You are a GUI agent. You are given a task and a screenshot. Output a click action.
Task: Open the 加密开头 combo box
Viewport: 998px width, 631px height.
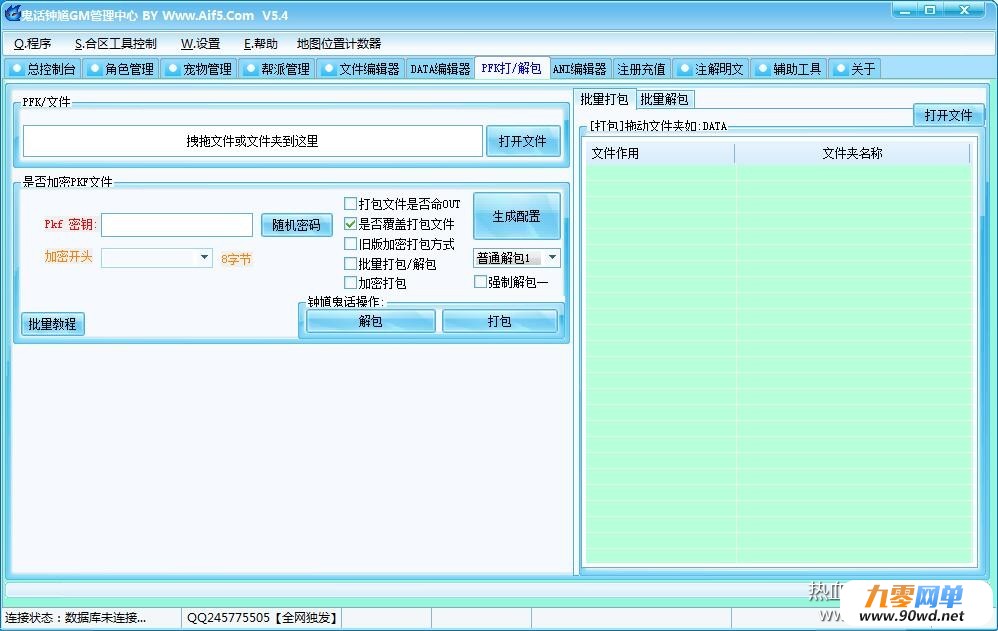pyautogui.click(x=157, y=257)
